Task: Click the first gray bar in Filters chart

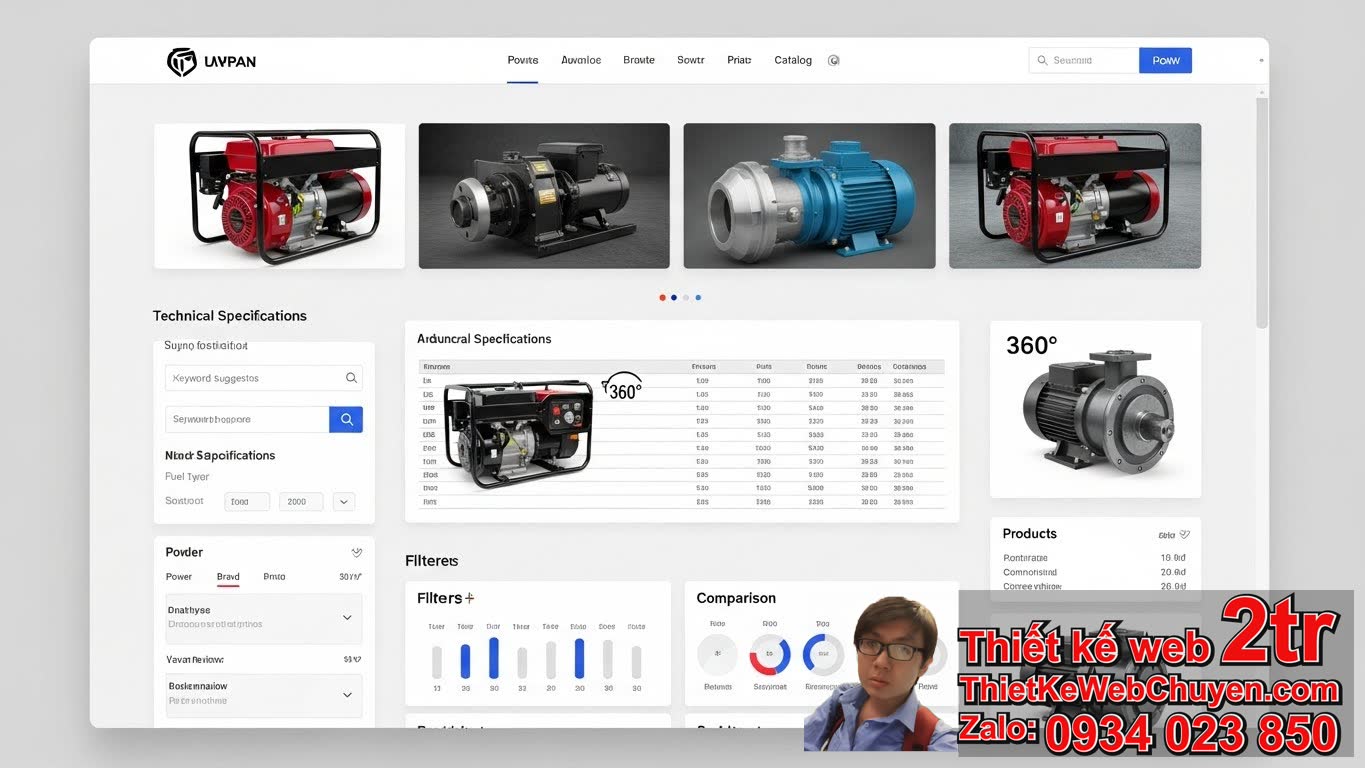Action: click(x=437, y=662)
